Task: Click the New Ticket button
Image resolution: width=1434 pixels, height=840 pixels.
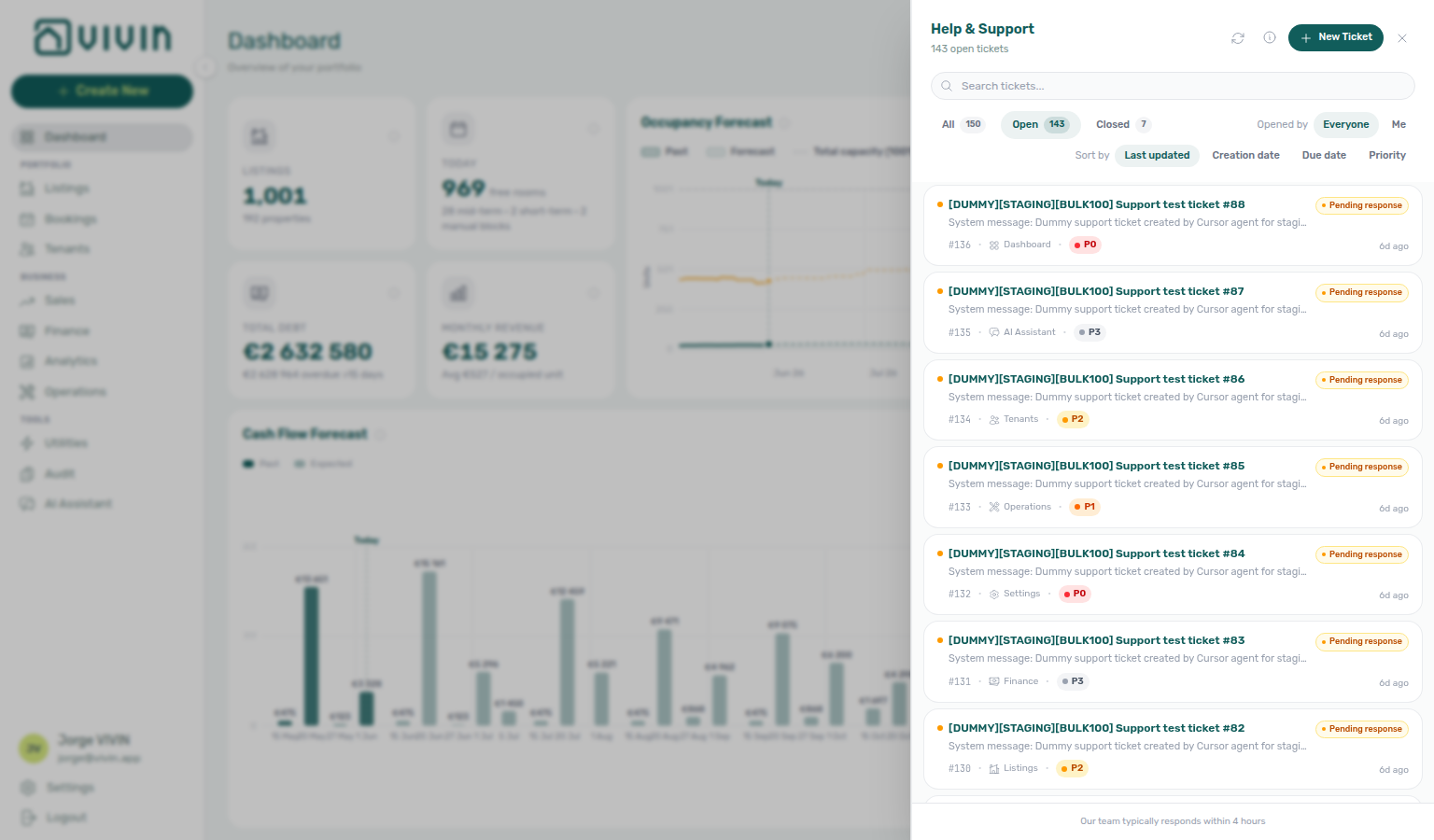Action: click(1336, 37)
